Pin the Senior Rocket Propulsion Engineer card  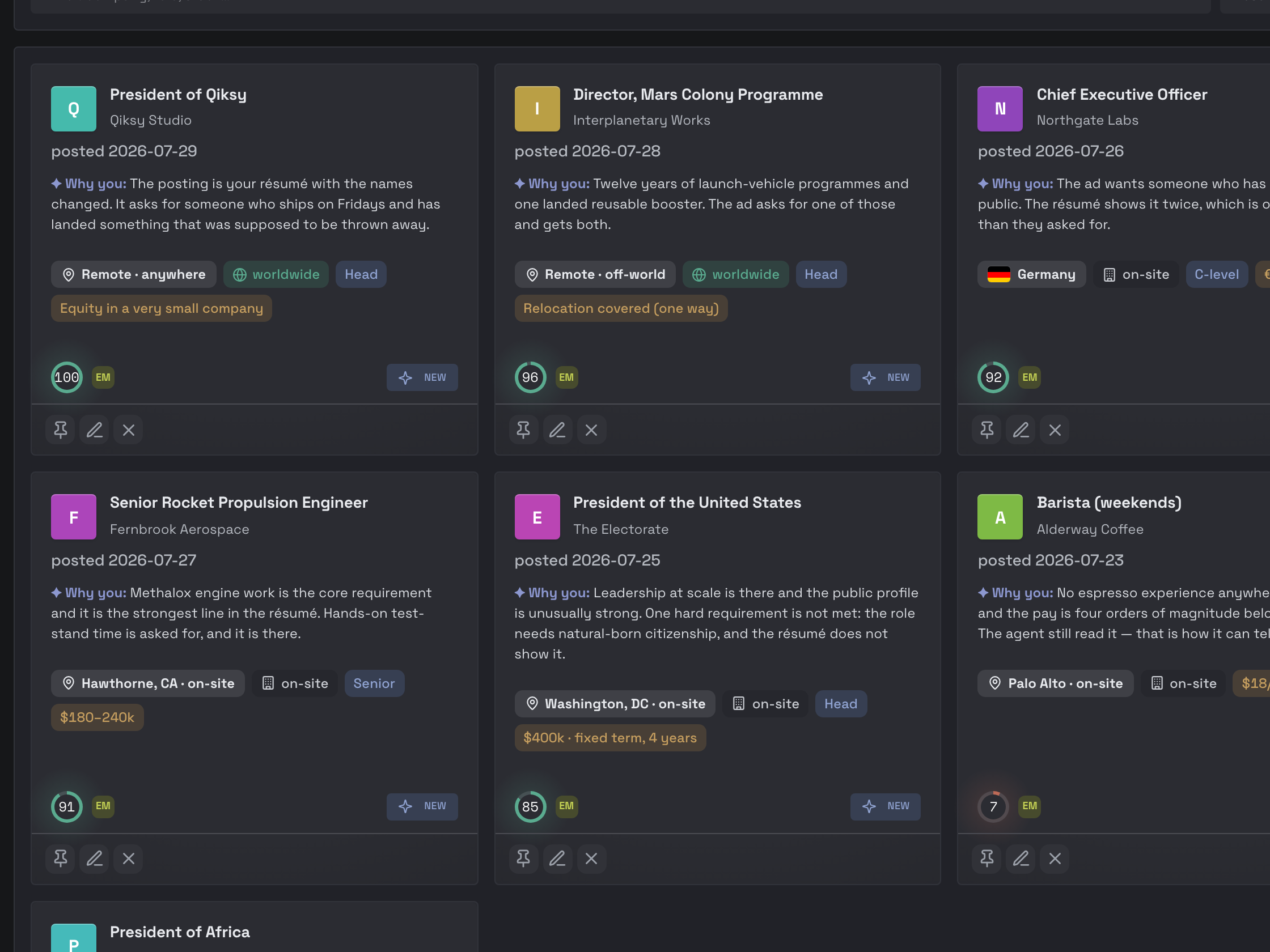(x=60, y=858)
